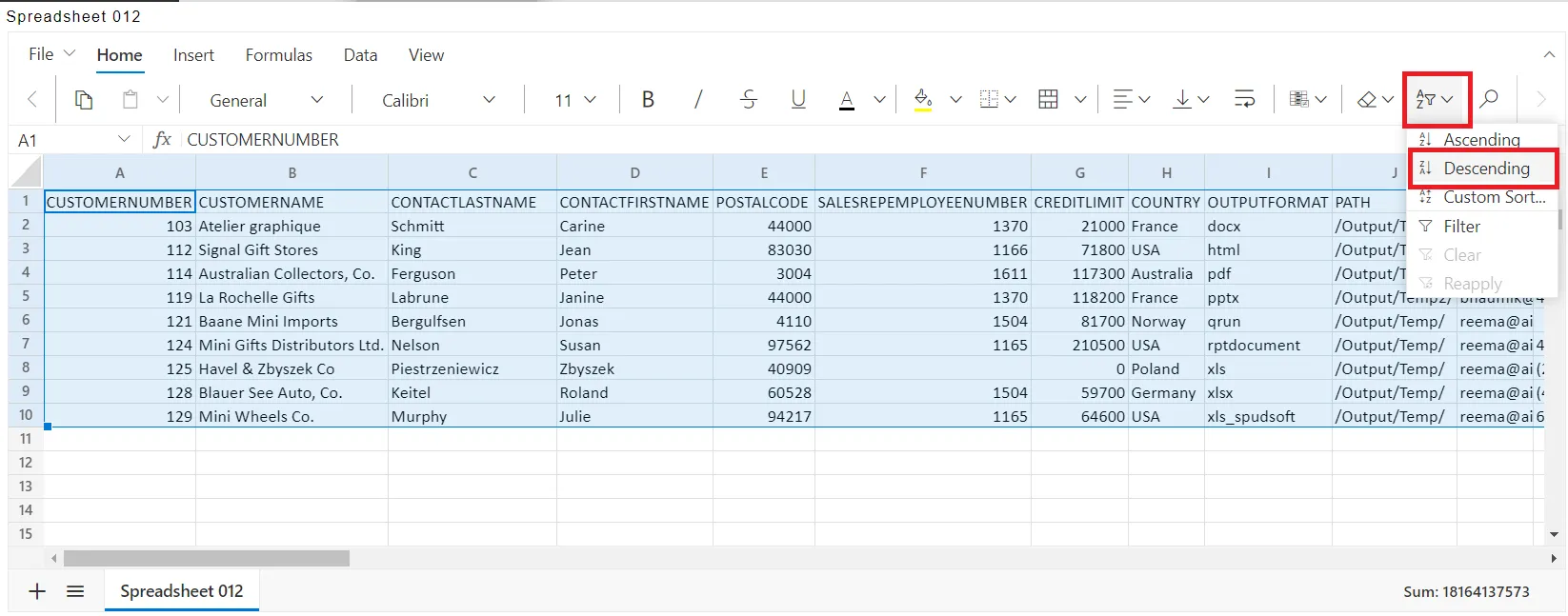
Task: Click the horizontal scroll right arrow
Action: click(1554, 558)
